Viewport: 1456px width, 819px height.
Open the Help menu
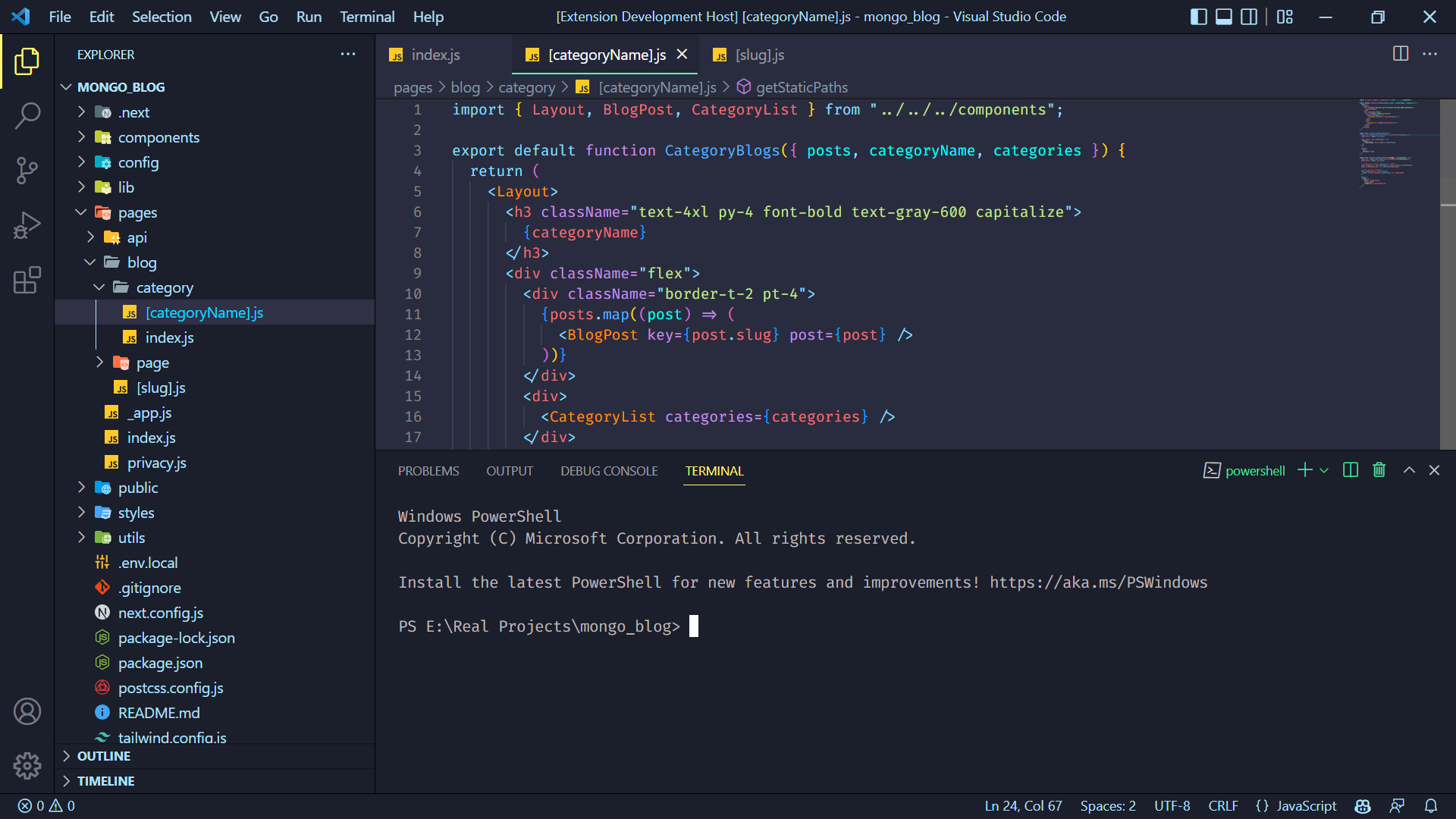[x=428, y=17]
